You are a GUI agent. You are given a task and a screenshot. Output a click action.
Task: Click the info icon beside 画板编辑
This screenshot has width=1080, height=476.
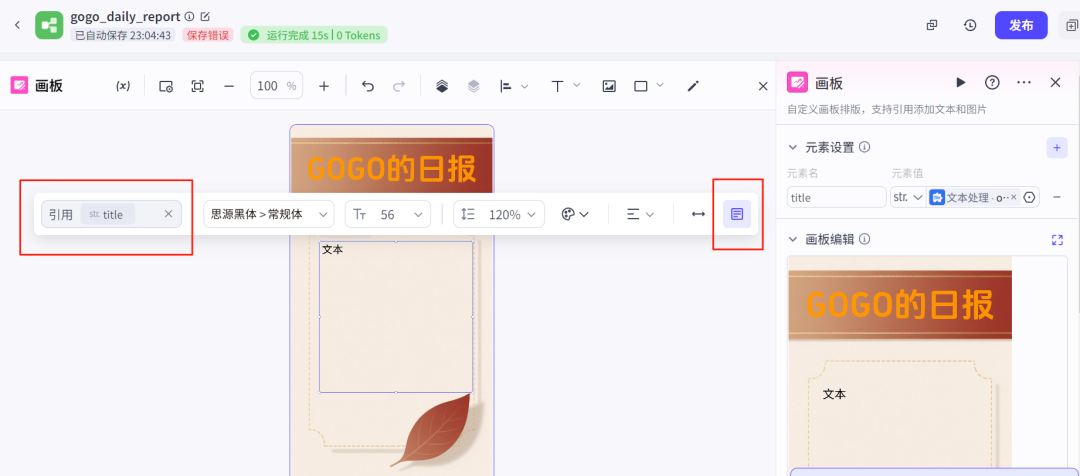click(x=865, y=239)
